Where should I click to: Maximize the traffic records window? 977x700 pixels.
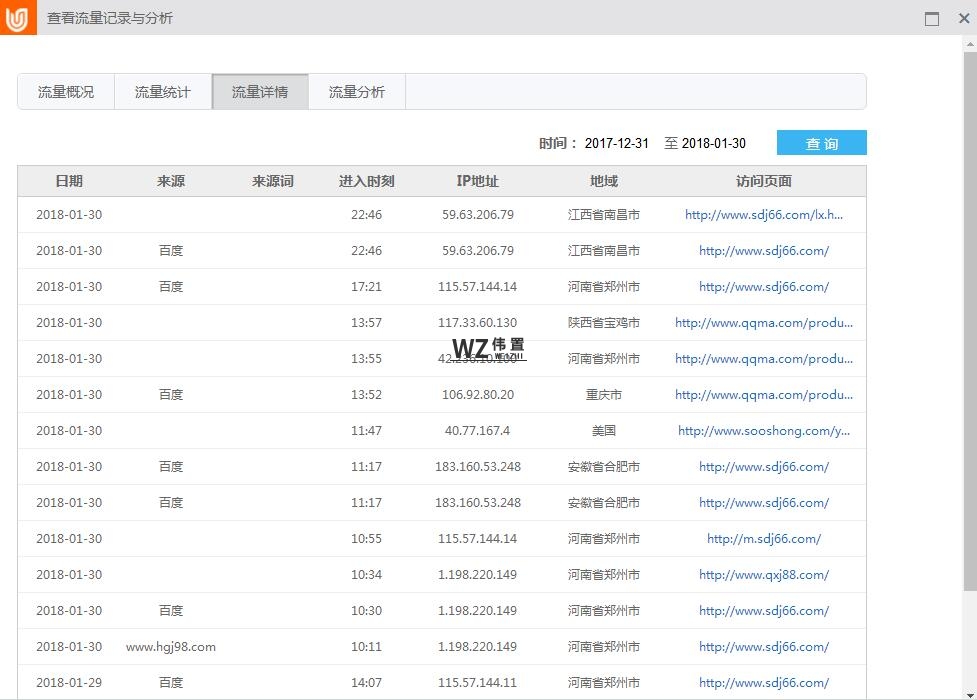coord(932,19)
